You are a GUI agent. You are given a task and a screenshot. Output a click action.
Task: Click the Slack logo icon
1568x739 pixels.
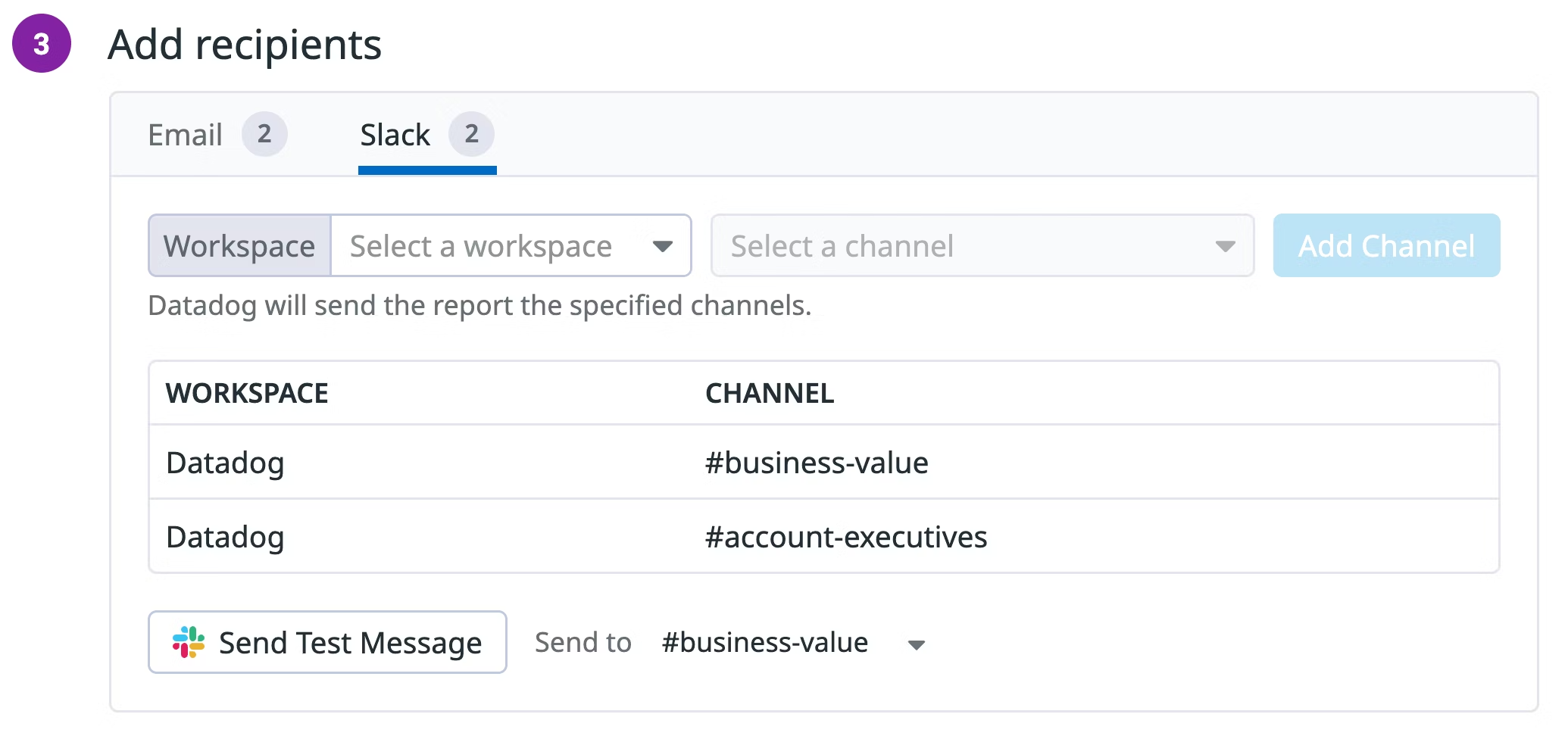pos(189,642)
